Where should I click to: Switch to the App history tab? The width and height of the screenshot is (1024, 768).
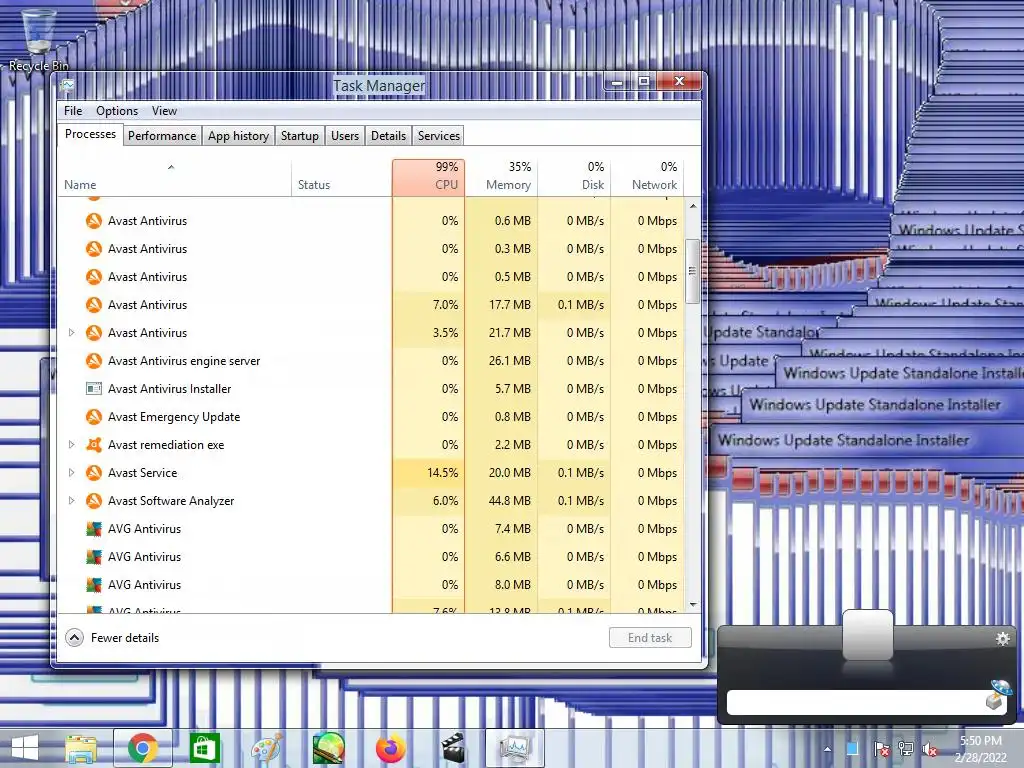[x=238, y=136]
